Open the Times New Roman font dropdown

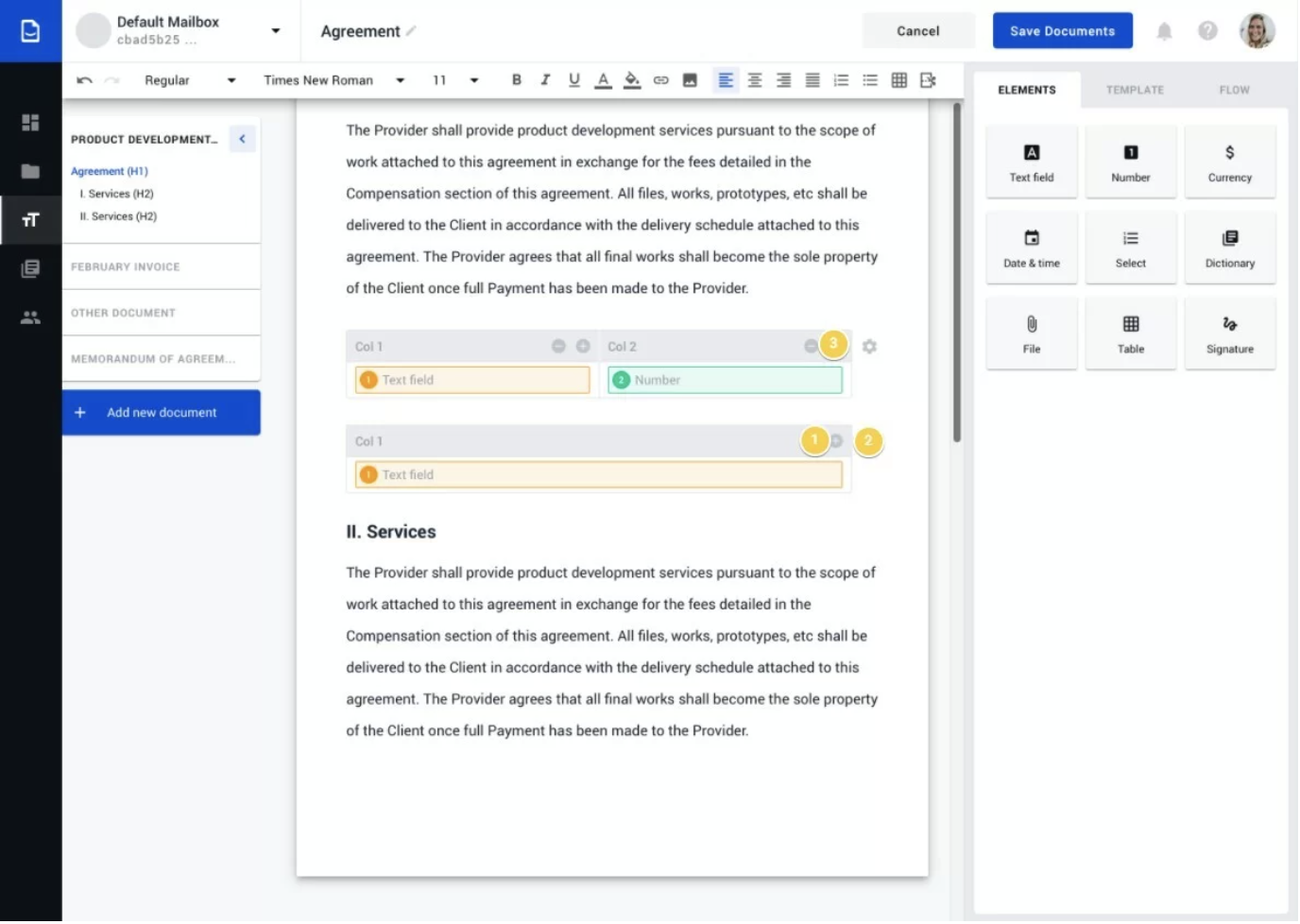[333, 80]
